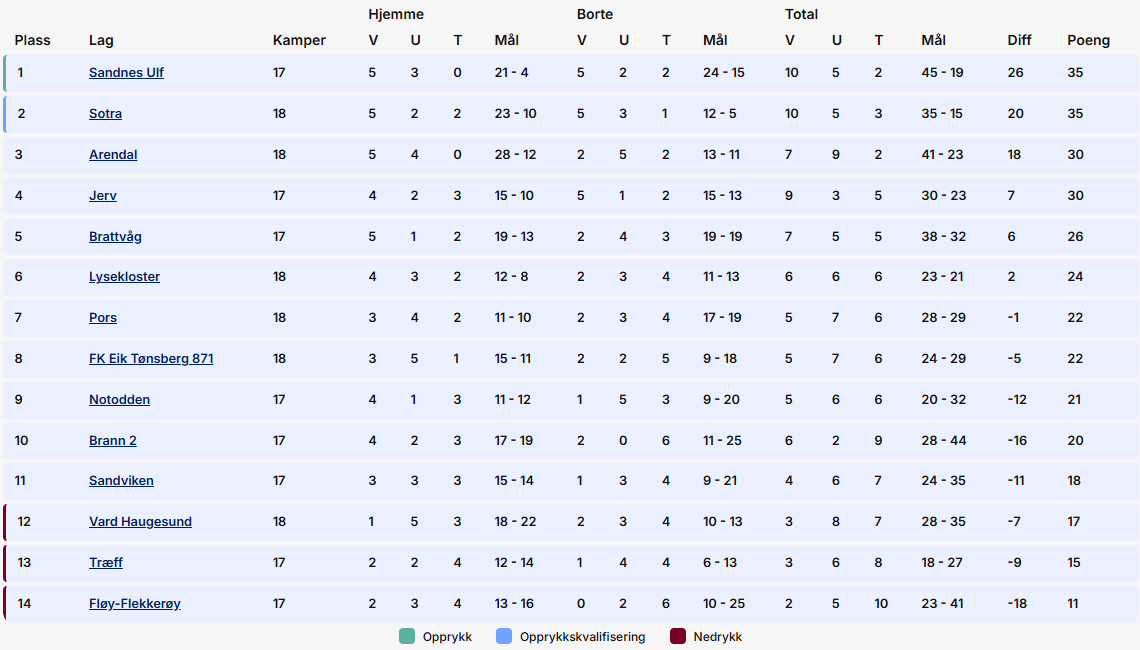Select the Notodden team link

[x=119, y=400]
